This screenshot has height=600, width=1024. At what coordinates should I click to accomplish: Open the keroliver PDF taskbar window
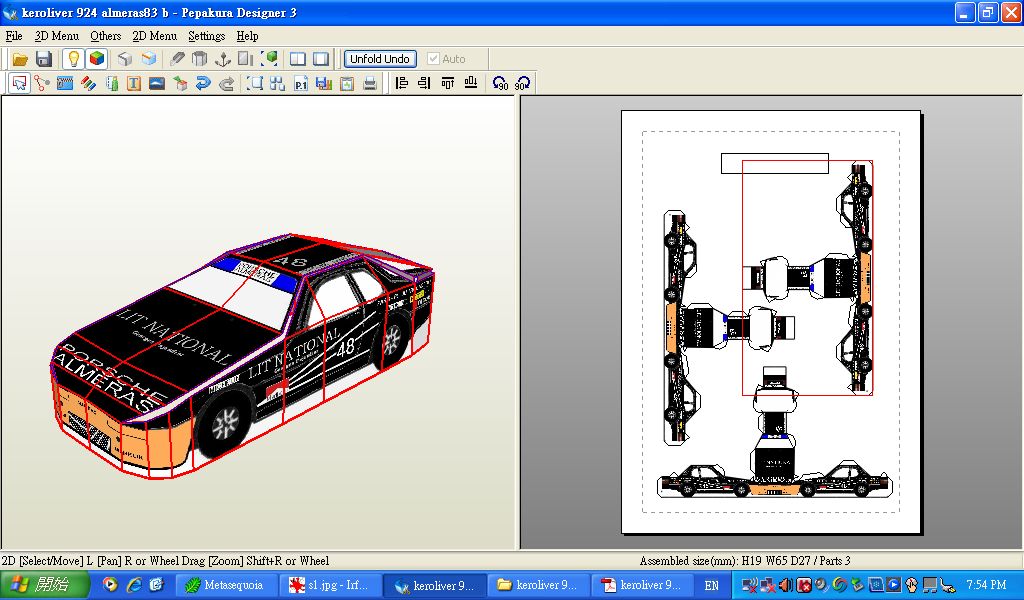click(x=641, y=585)
